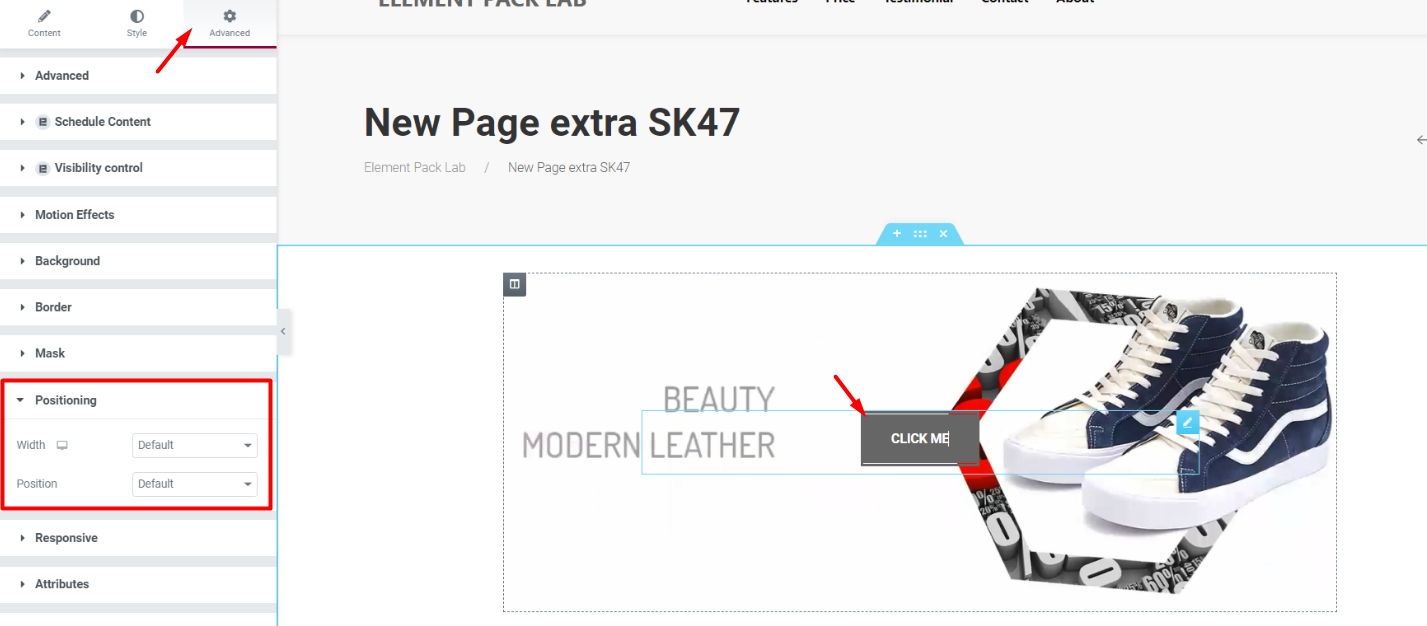Click the CLICK ME button
This screenshot has height=626, width=1427.
[920, 438]
